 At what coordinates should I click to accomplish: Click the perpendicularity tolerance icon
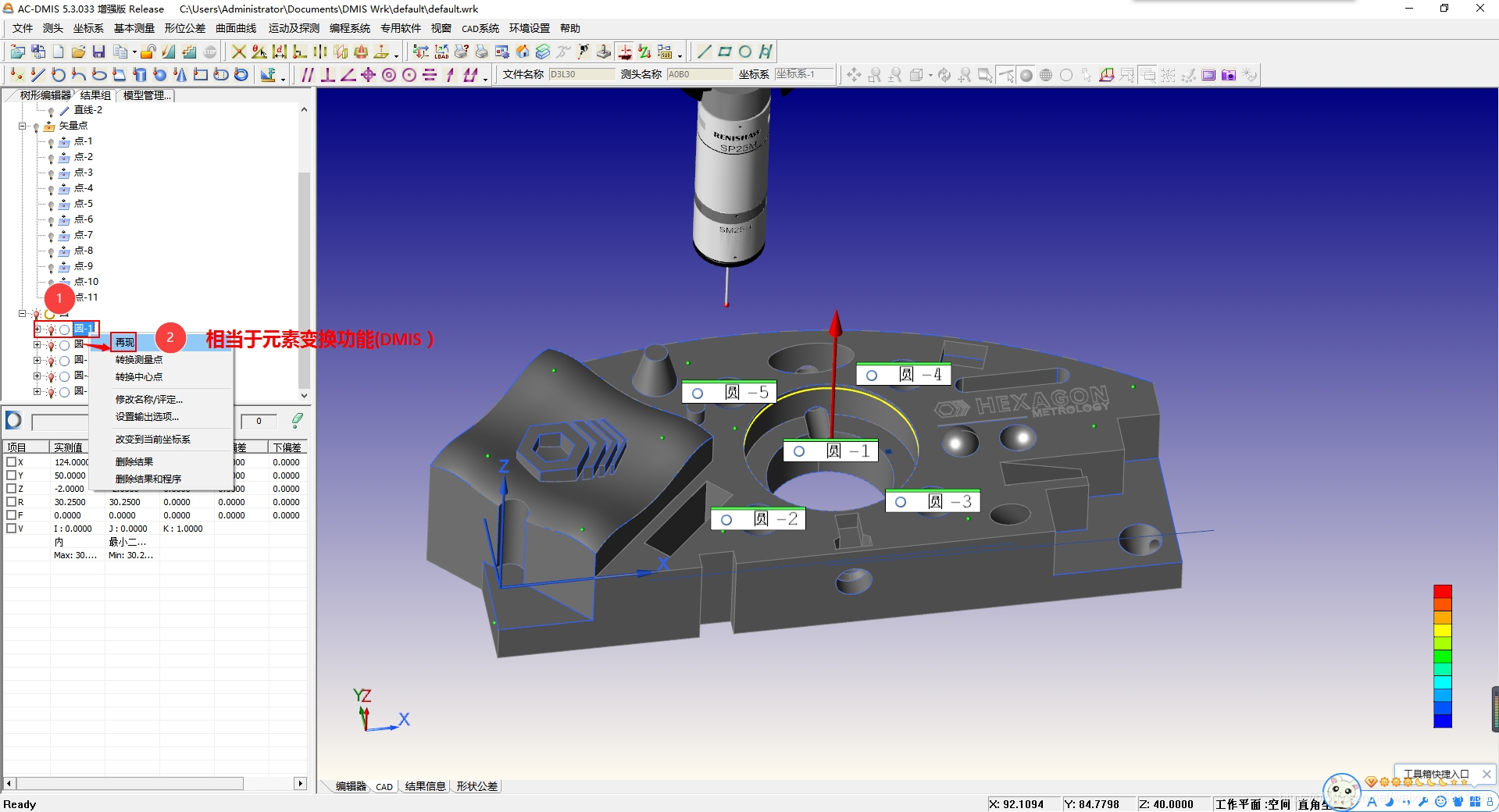(x=328, y=75)
